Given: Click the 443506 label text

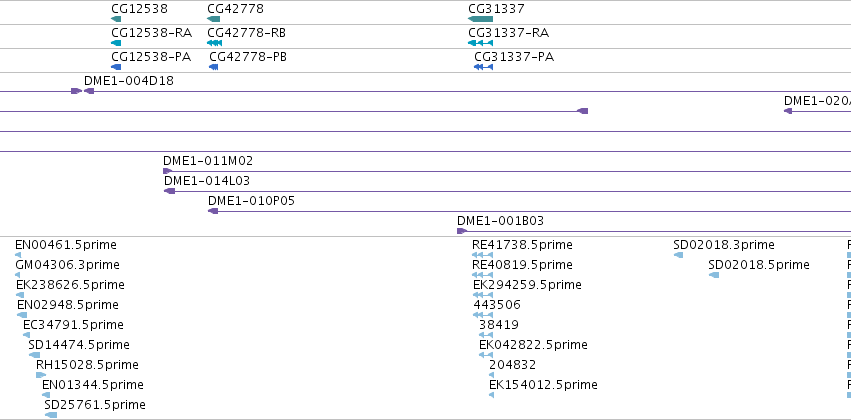Looking at the screenshot, I should [x=497, y=305].
